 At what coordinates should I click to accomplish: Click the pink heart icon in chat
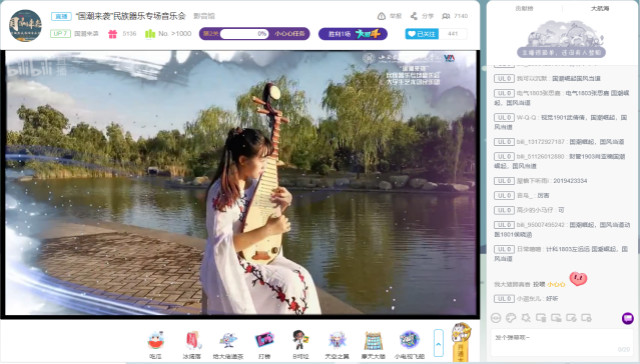[578, 279]
